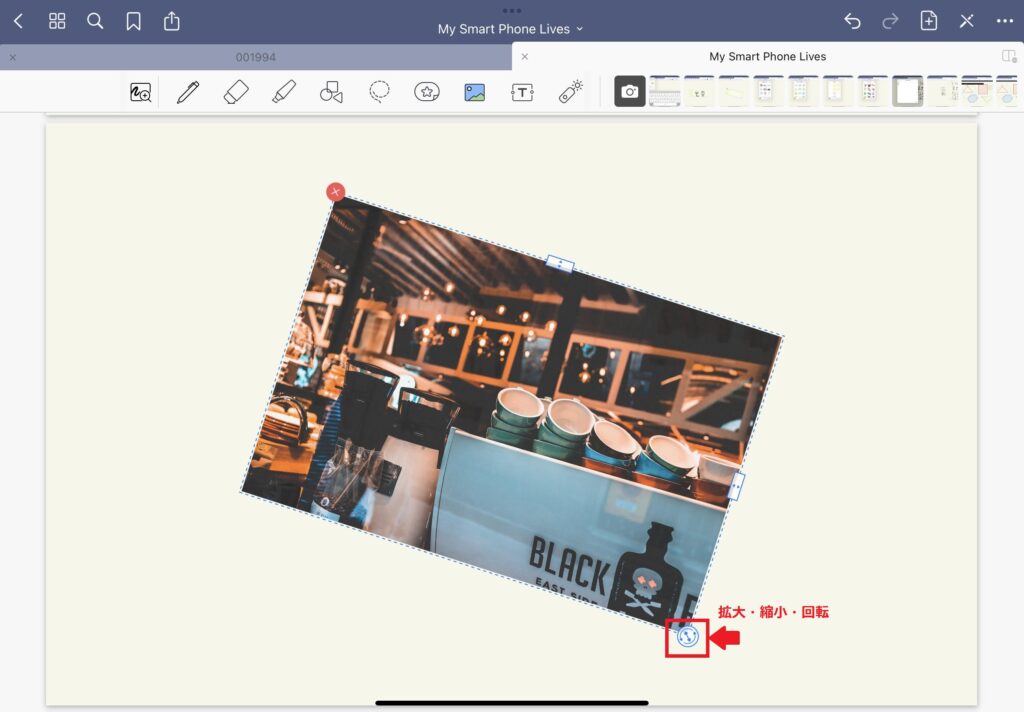Close the My Smart Phone Lives tab
The width and height of the screenshot is (1024, 712).
click(525, 57)
